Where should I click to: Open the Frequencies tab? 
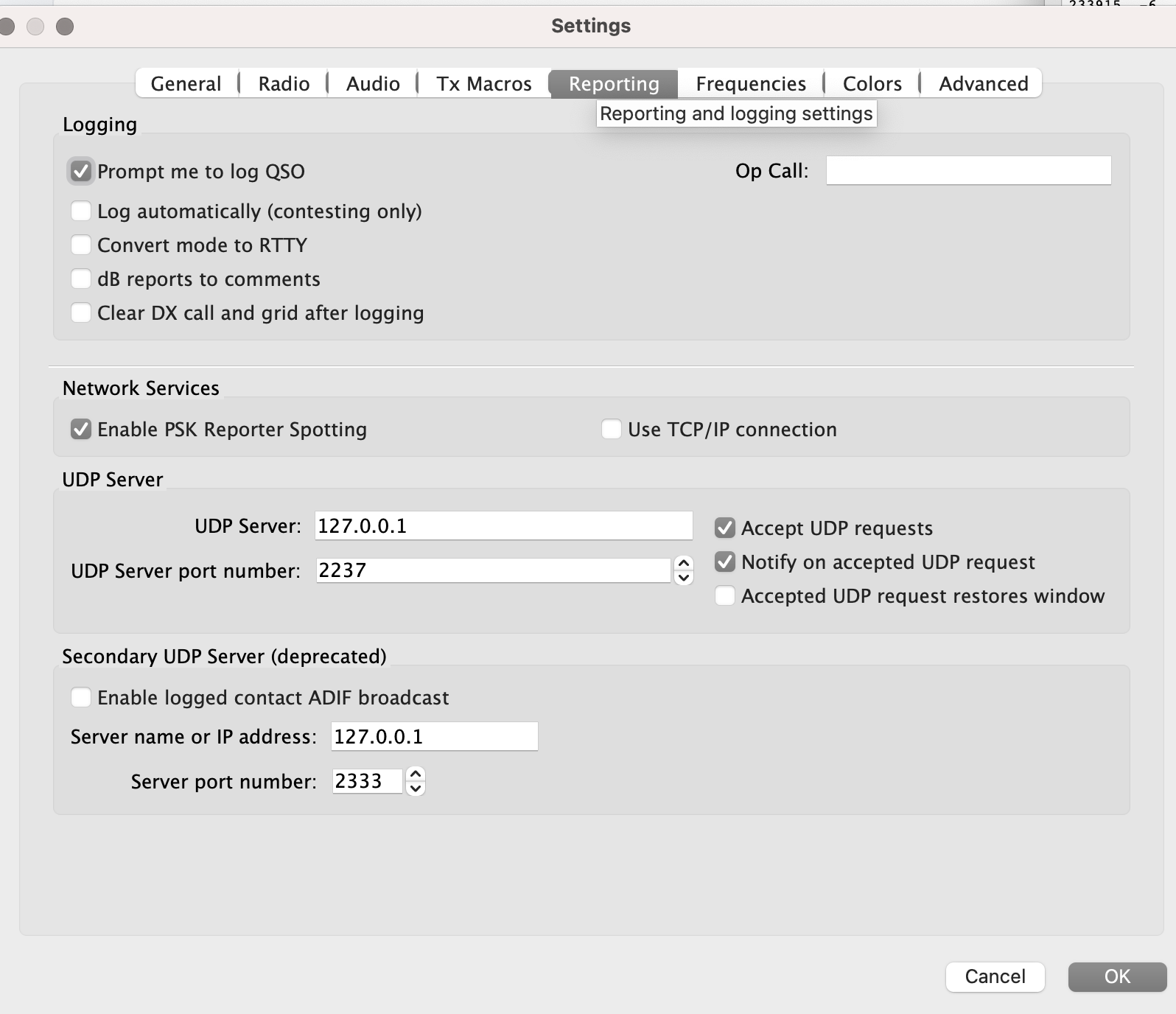tap(750, 84)
